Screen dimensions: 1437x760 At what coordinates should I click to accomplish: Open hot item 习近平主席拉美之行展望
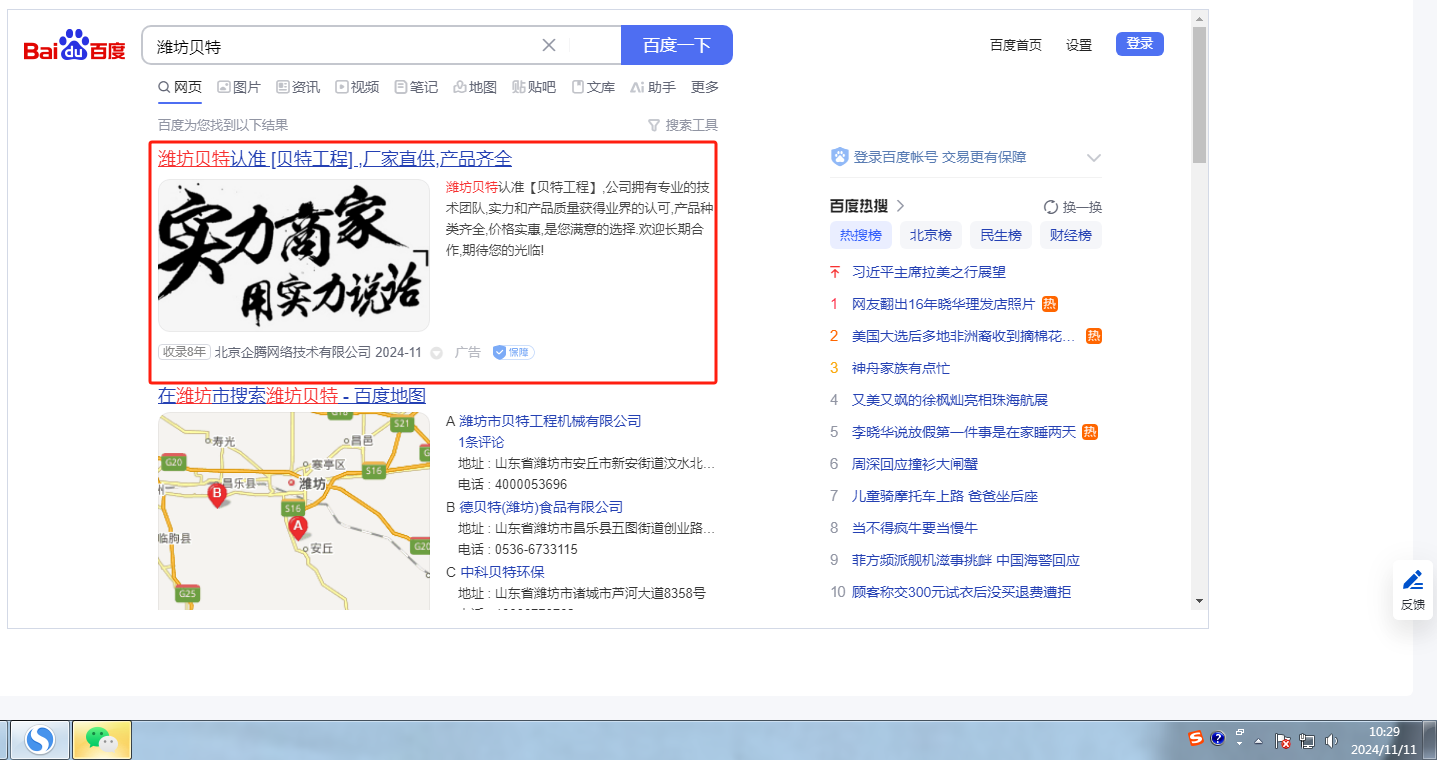[x=929, y=272]
